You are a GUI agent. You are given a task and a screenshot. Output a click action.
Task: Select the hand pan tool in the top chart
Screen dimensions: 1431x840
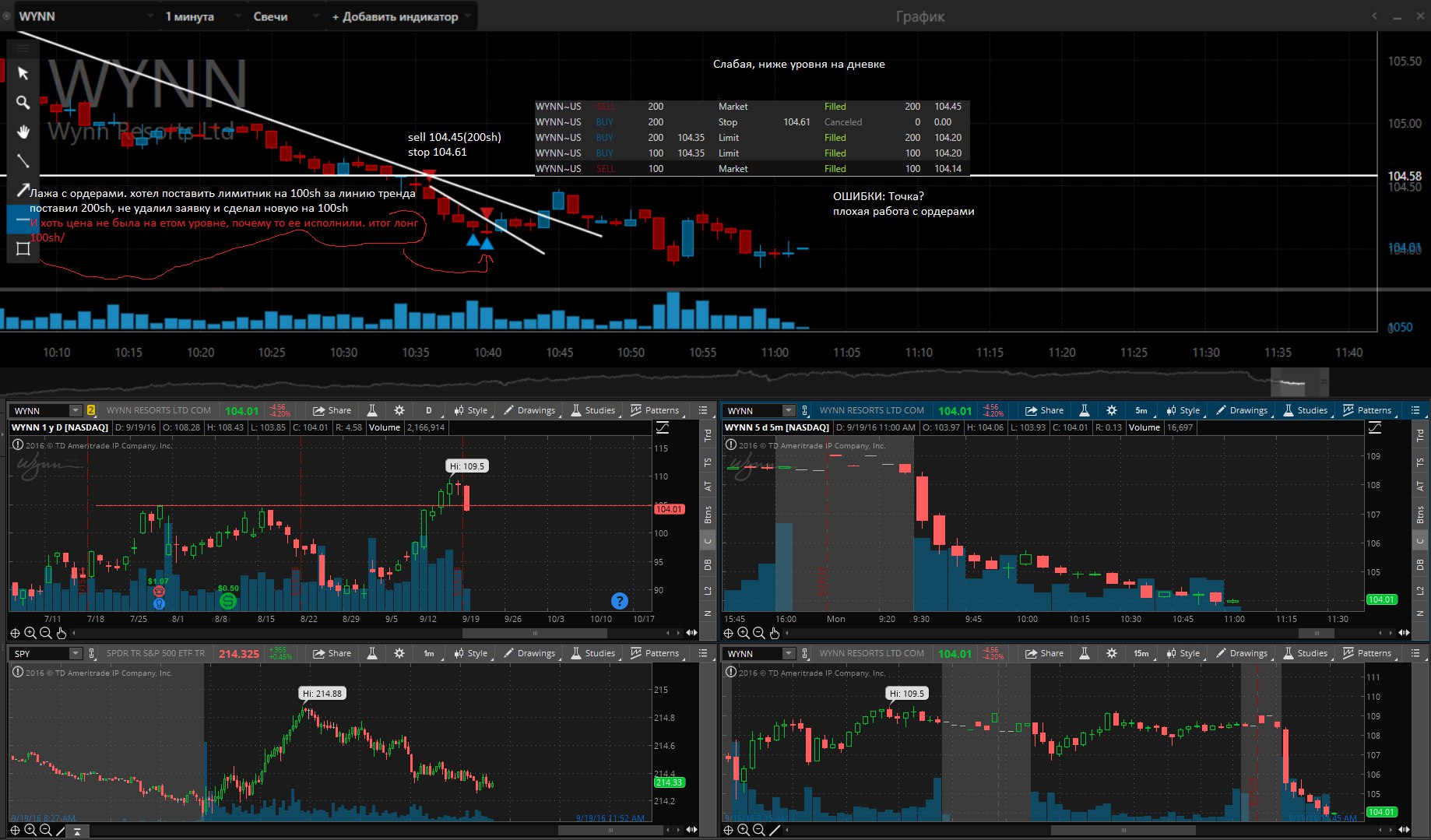(23, 132)
